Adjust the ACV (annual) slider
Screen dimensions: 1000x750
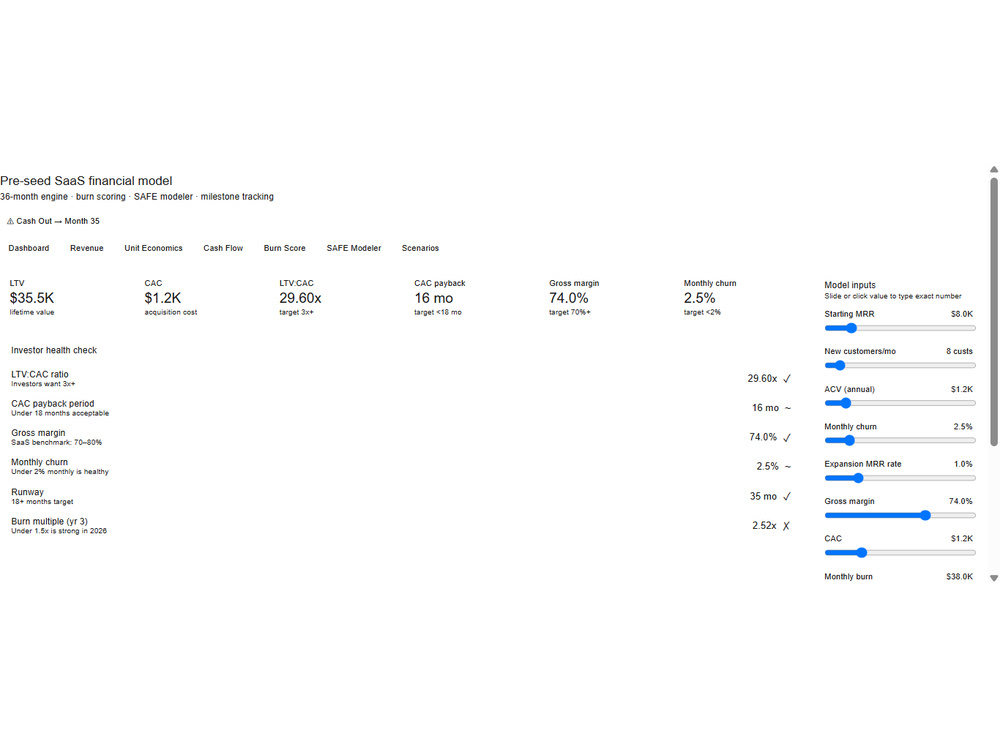[x=900, y=403]
